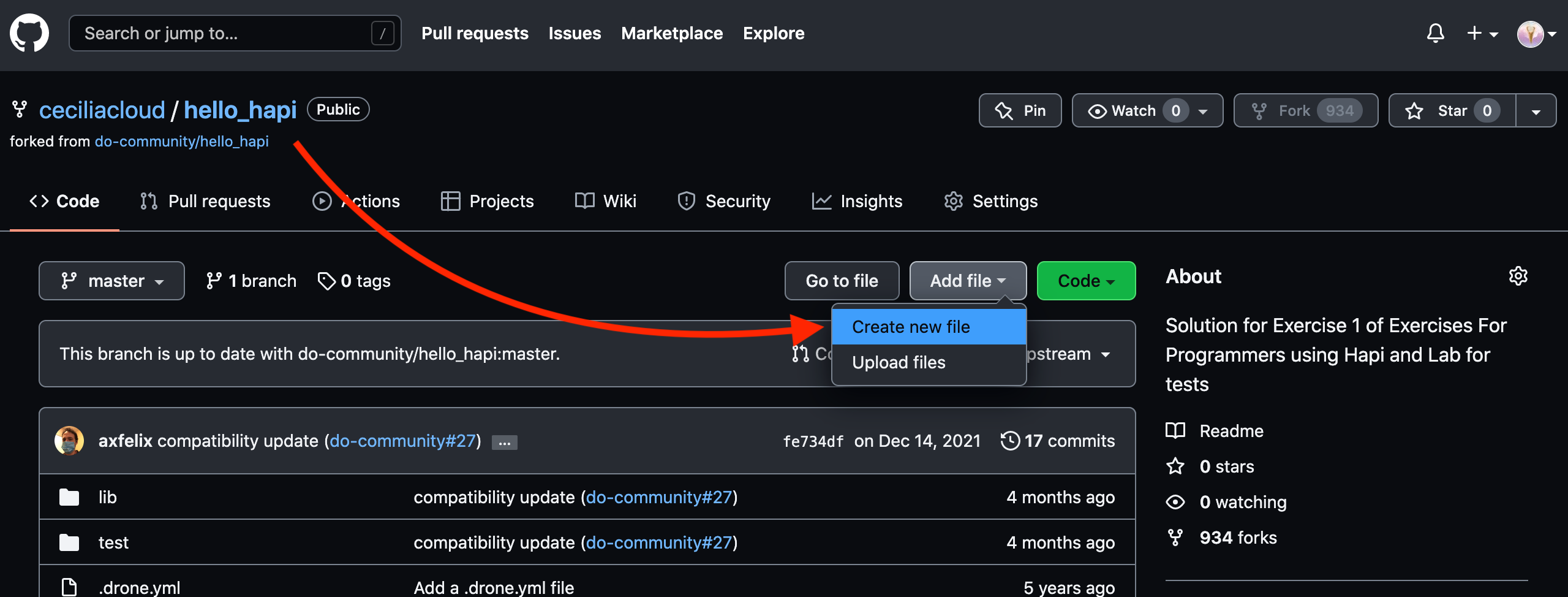Image resolution: width=1568 pixels, height=597 pixels.
Task: Go to Issues in the top bar
Action: (575, 33)
